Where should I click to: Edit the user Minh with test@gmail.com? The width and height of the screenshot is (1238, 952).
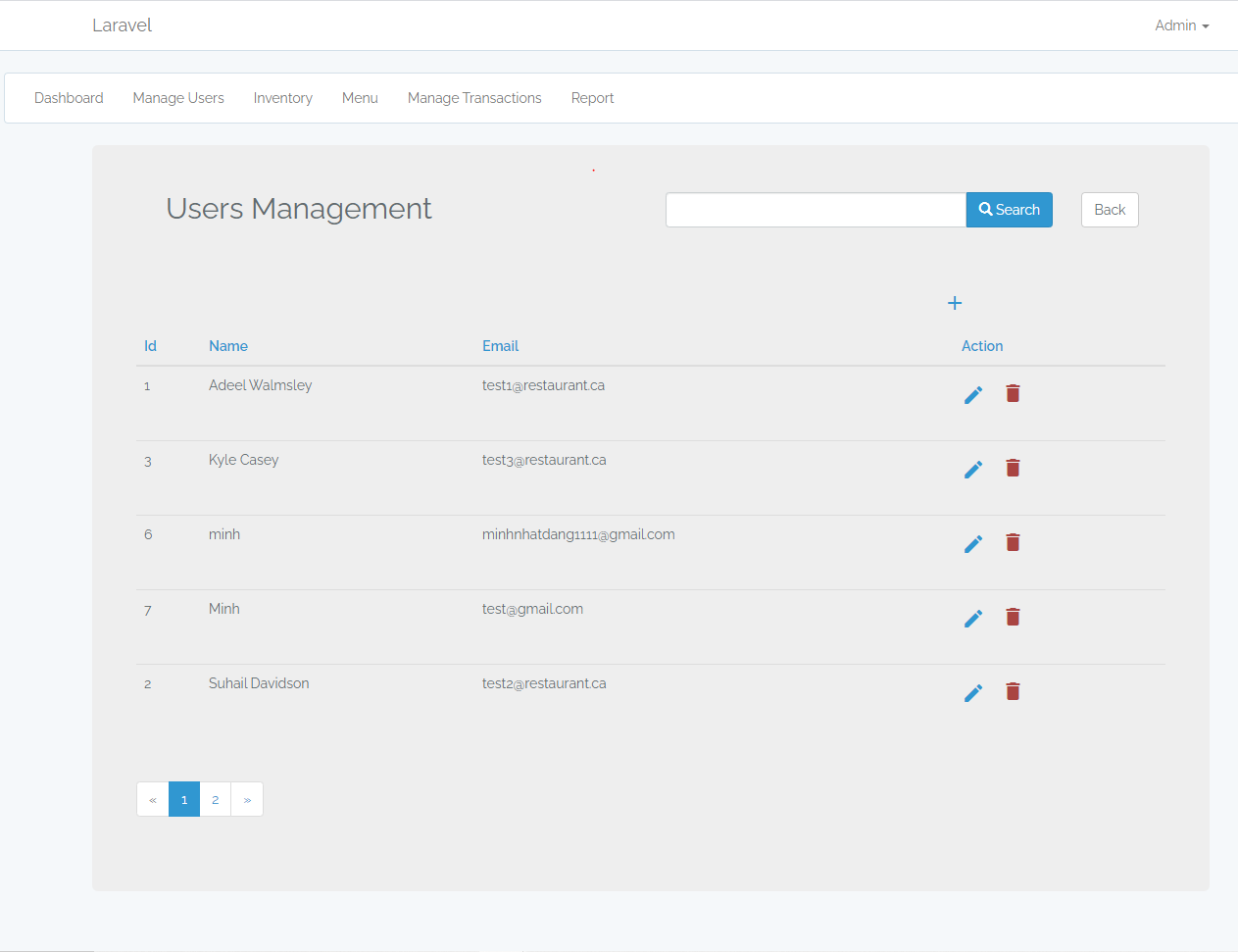(x=972, y=618)
